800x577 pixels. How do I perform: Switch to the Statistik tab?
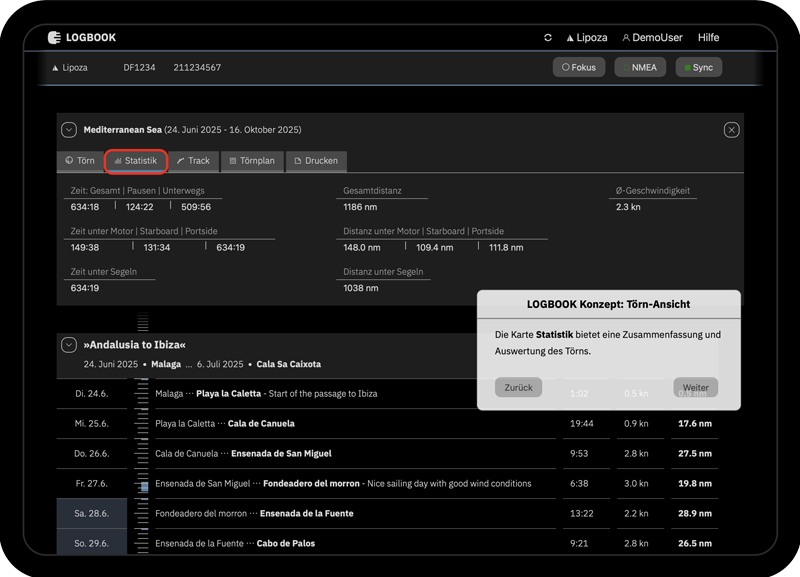[136, 161]
